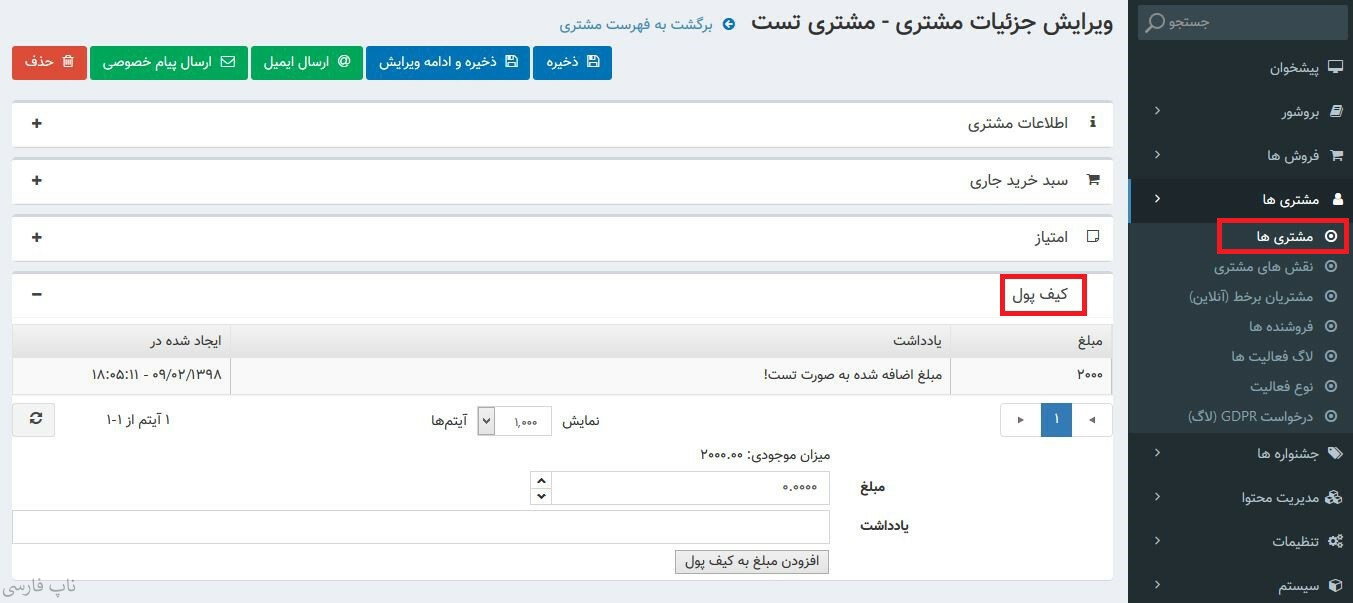Click the یادداشت note text field

[421, 527]
